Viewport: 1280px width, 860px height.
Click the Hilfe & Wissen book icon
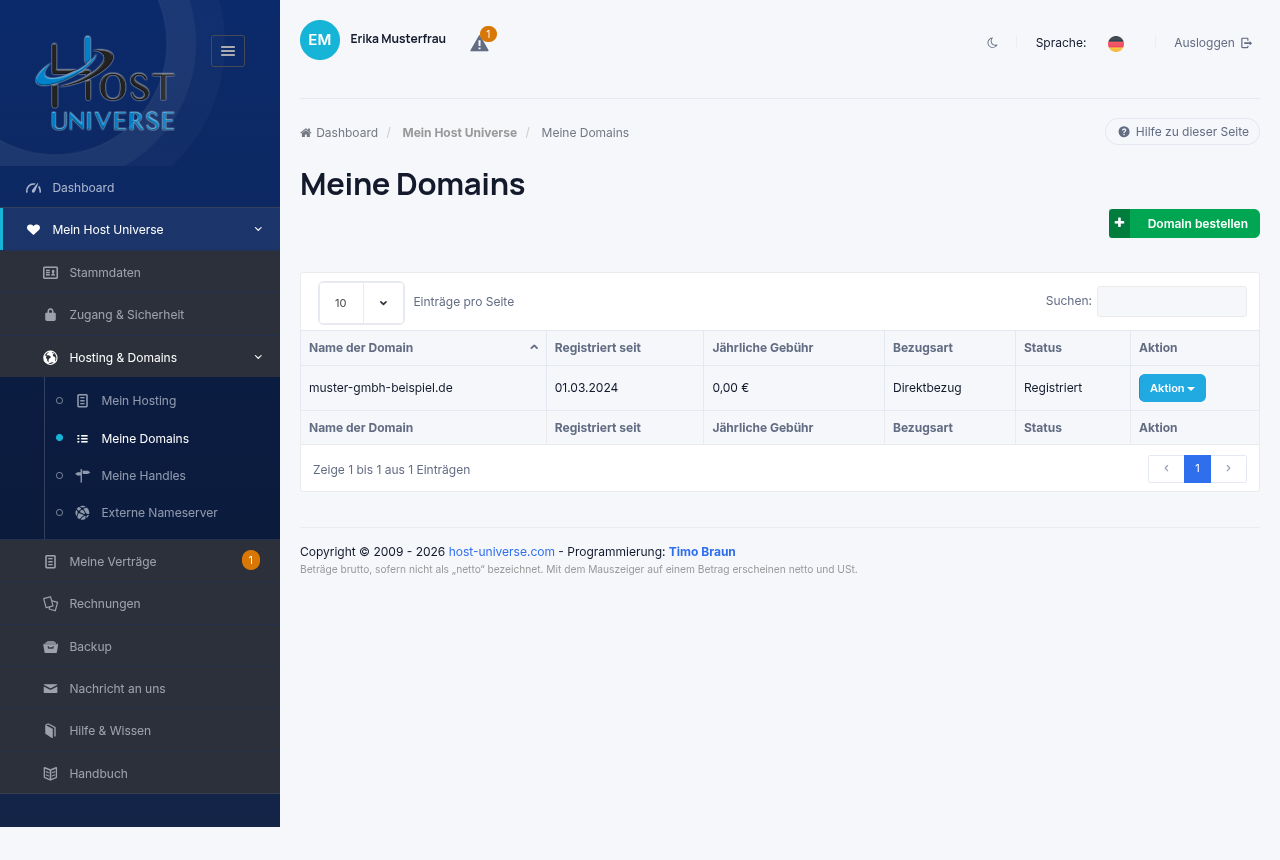[x=50, y=731]
